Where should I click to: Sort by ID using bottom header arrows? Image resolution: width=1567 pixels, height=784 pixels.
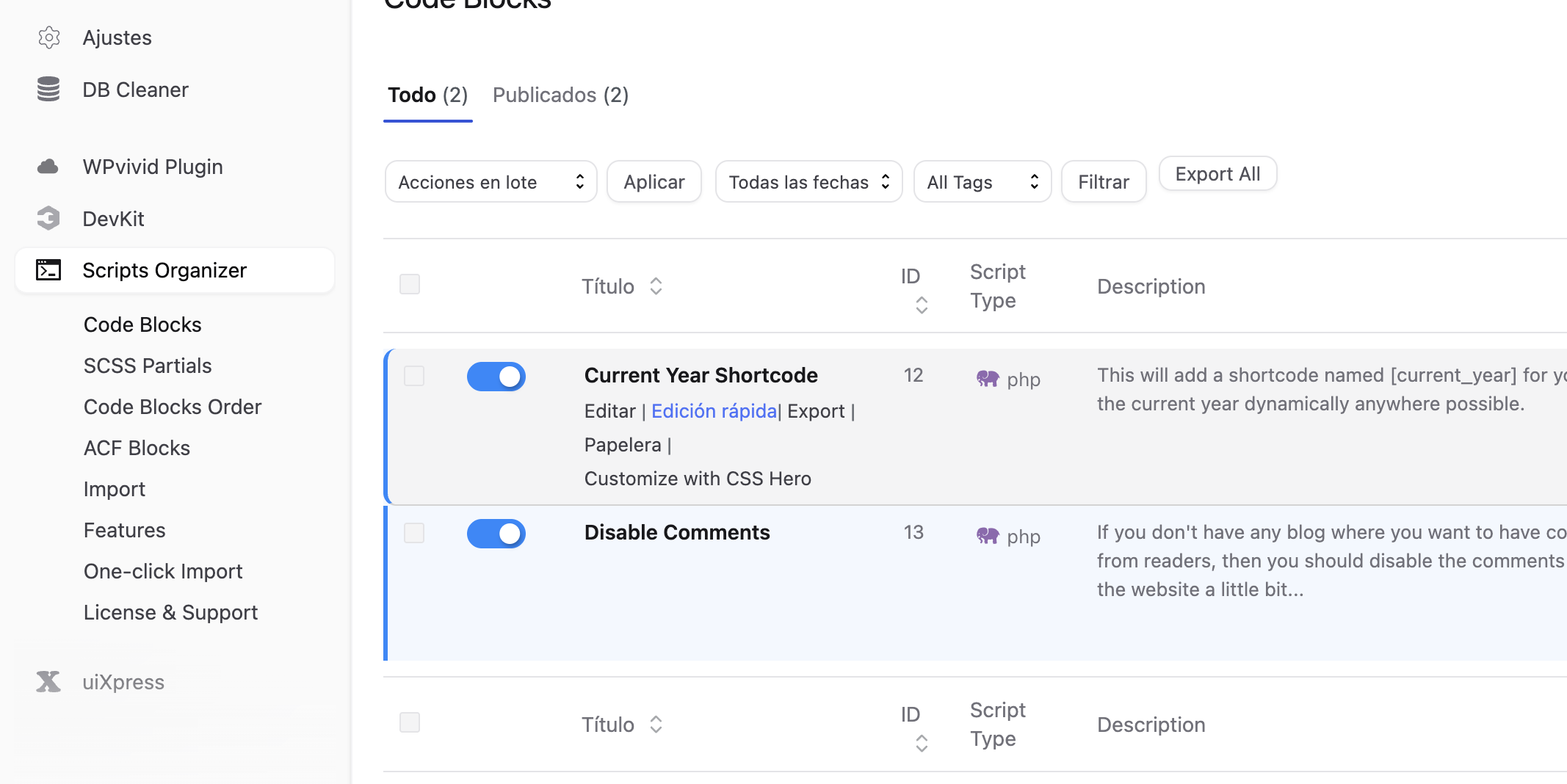coord(922,744)
